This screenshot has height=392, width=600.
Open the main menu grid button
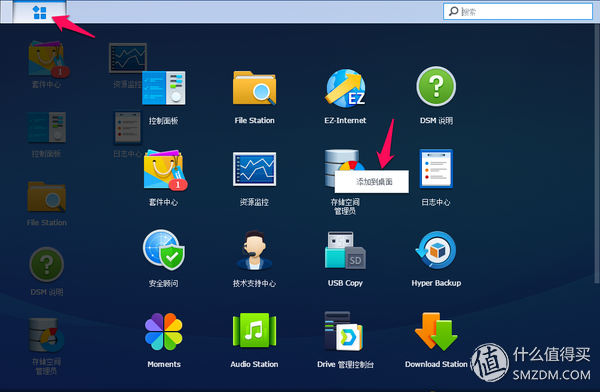pos(39,12)
